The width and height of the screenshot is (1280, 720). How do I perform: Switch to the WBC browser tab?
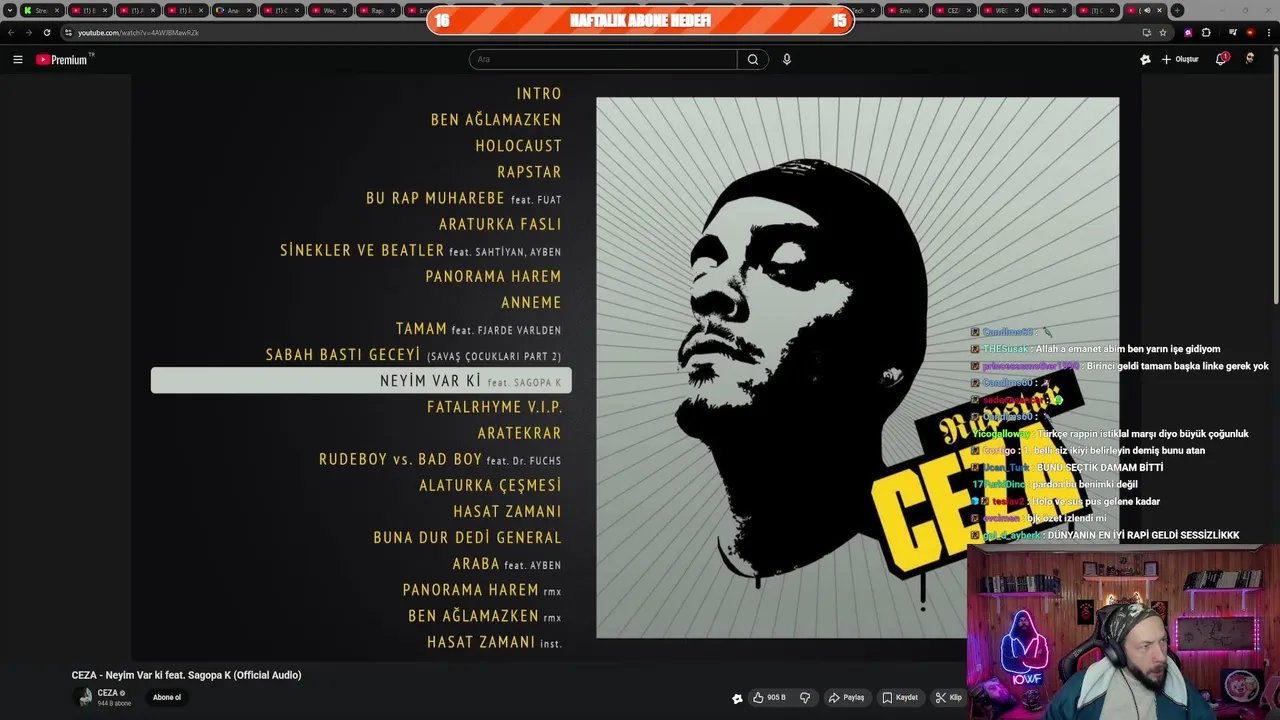pyautogui.click(x=1001, y=10)
